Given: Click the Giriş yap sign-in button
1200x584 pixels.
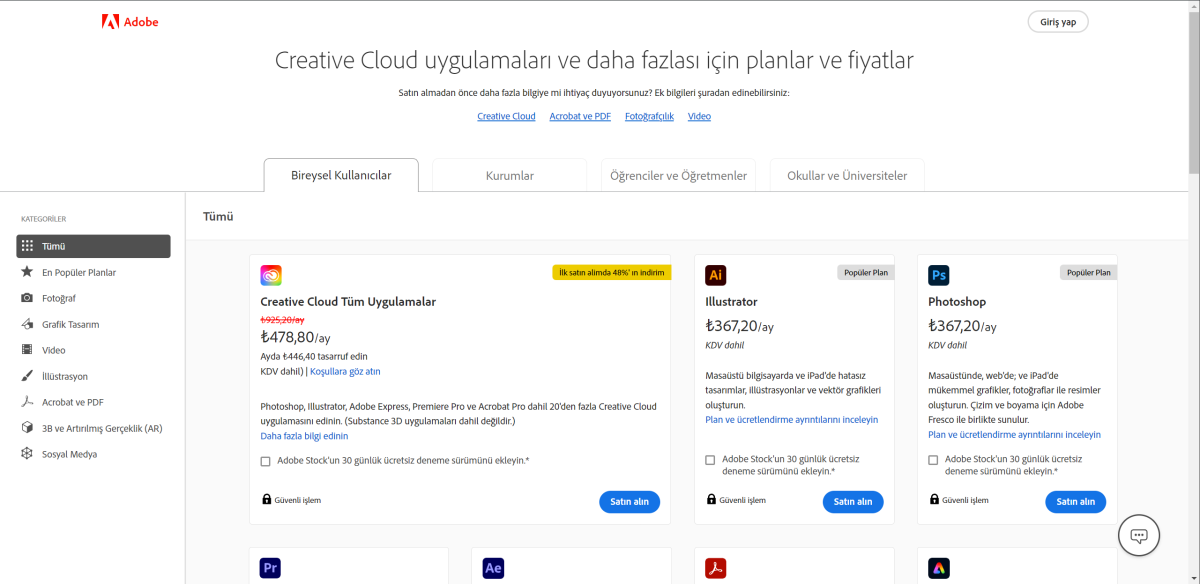Looking at the screenshot, I should pos(1058,22).
